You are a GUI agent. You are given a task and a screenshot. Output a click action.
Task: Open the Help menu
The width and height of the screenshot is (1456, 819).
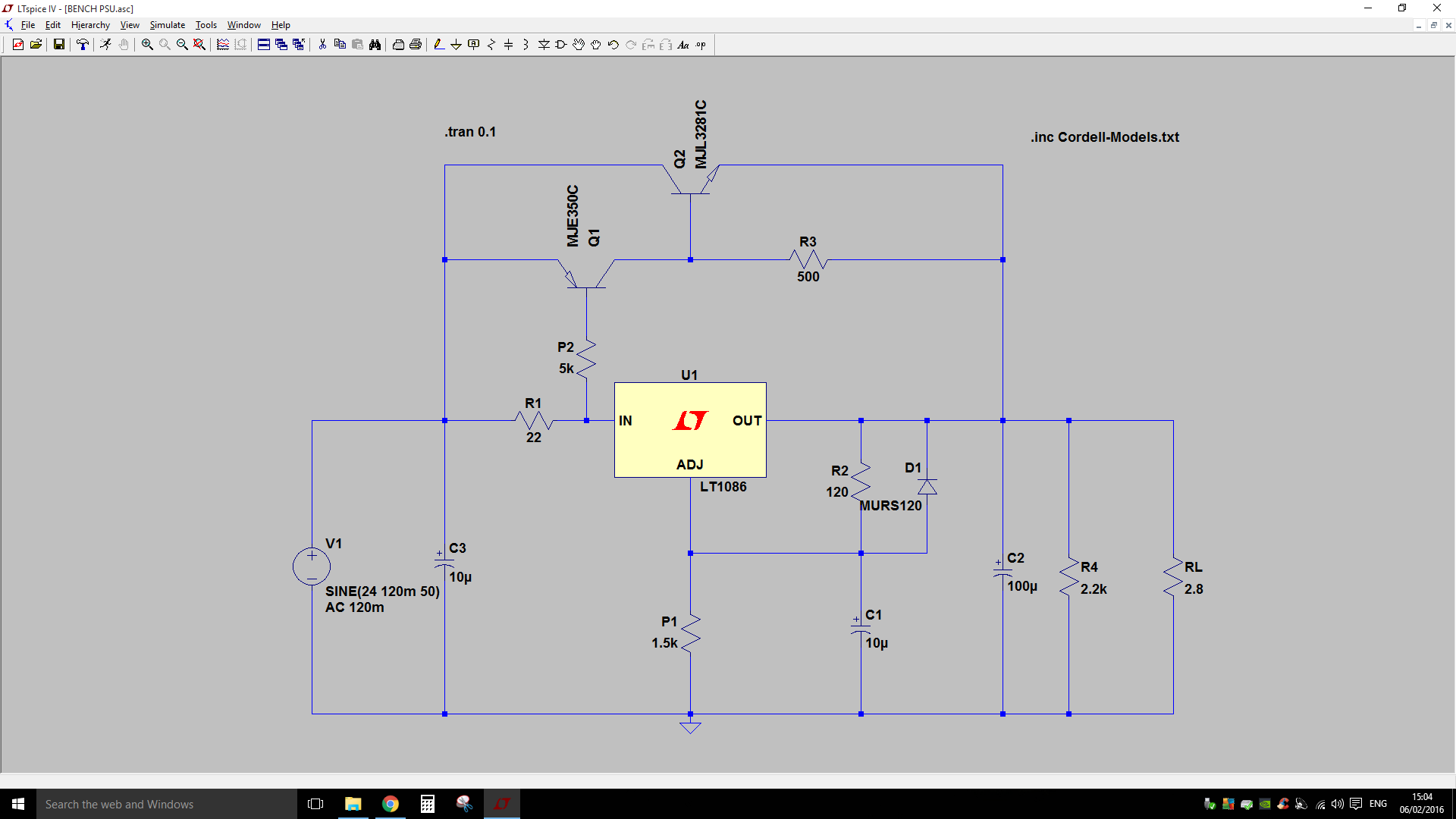tap(281, 25)
